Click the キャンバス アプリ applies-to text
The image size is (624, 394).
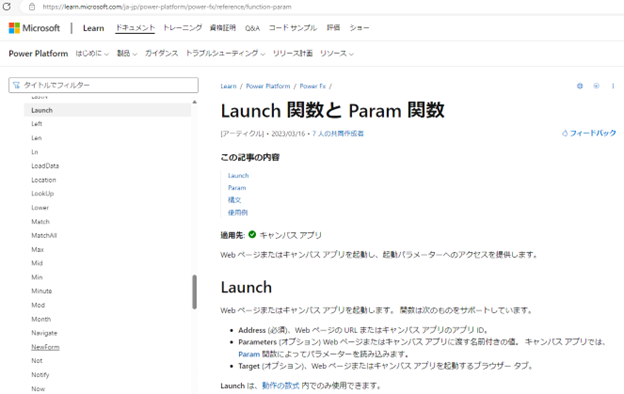point(291,235)
